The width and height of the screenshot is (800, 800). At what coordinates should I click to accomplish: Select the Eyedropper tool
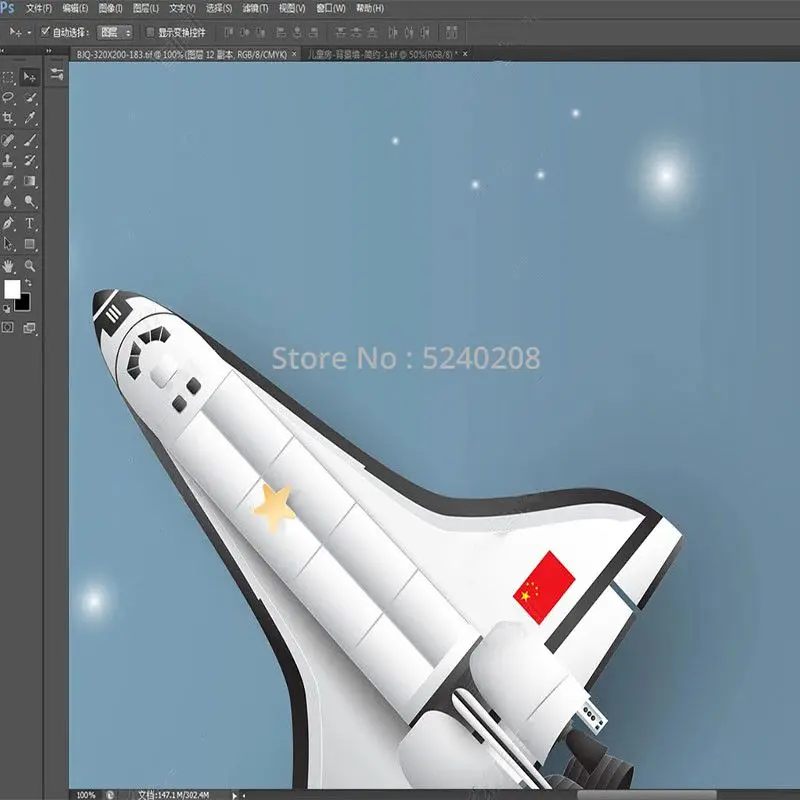click(x=30, y=118)
